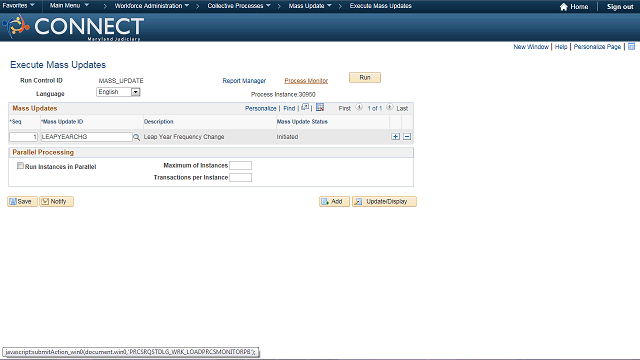Click Leap Year Frequency Change description text
Viewport: 640px width, 360px height.
(184, 137)
